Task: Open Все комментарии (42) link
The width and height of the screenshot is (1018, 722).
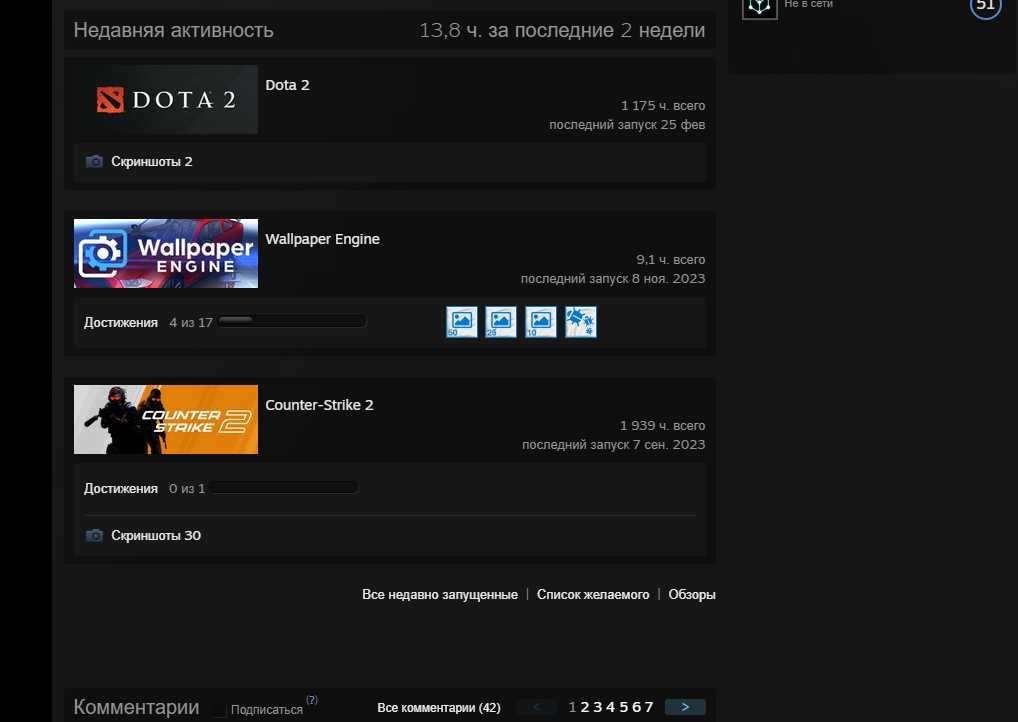Action: [439, 708]
